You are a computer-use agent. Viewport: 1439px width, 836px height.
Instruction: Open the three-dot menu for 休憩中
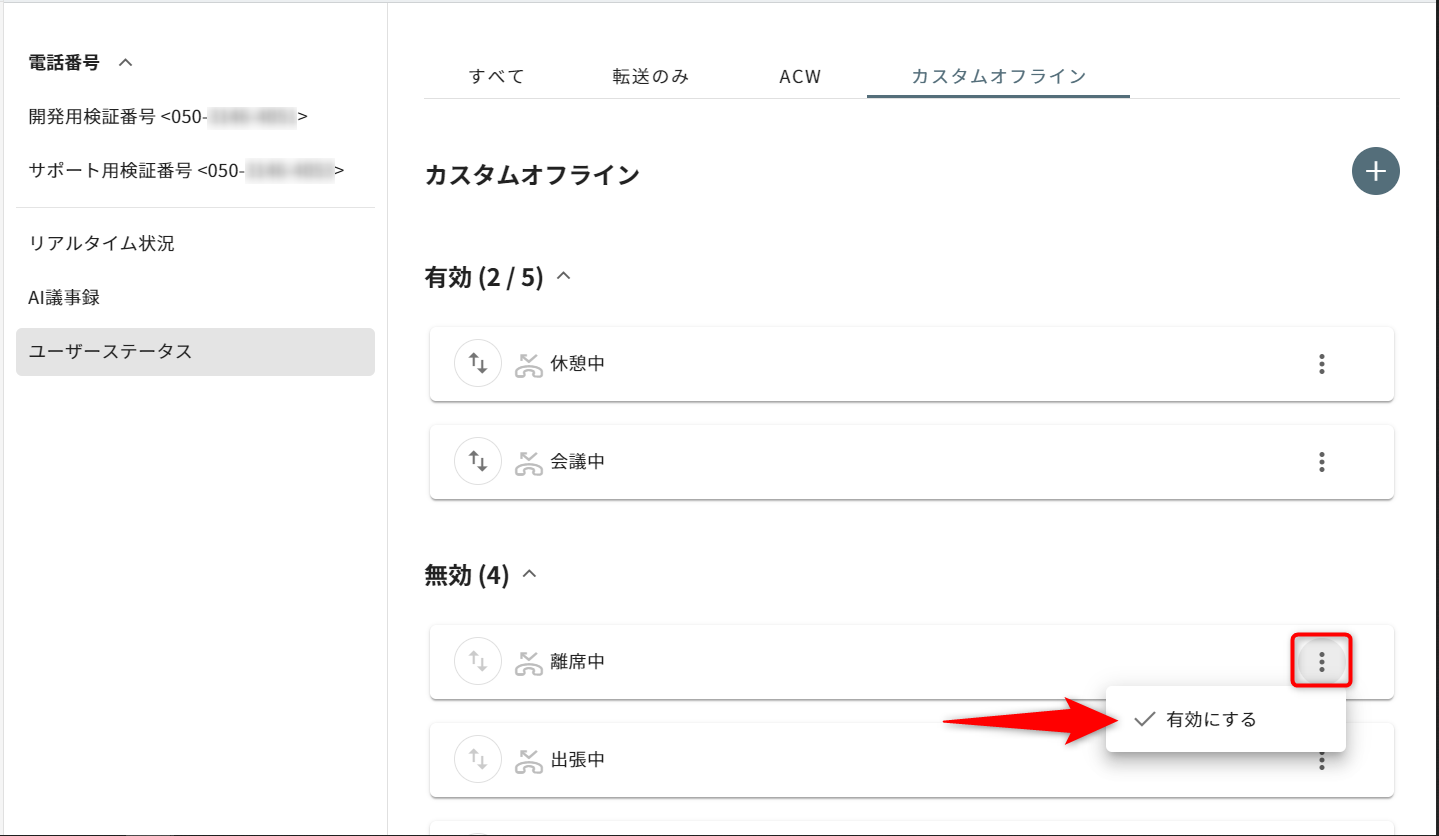(x=1321, y=364)
